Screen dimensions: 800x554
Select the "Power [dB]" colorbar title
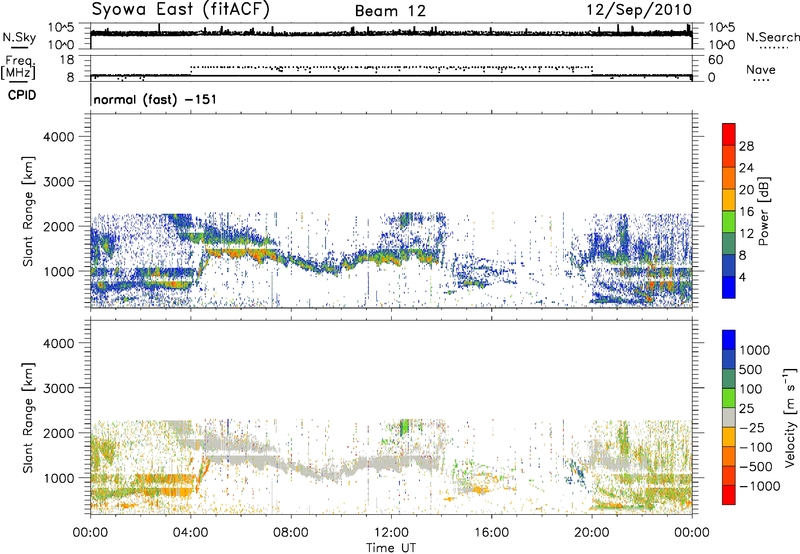coord(764,211)
